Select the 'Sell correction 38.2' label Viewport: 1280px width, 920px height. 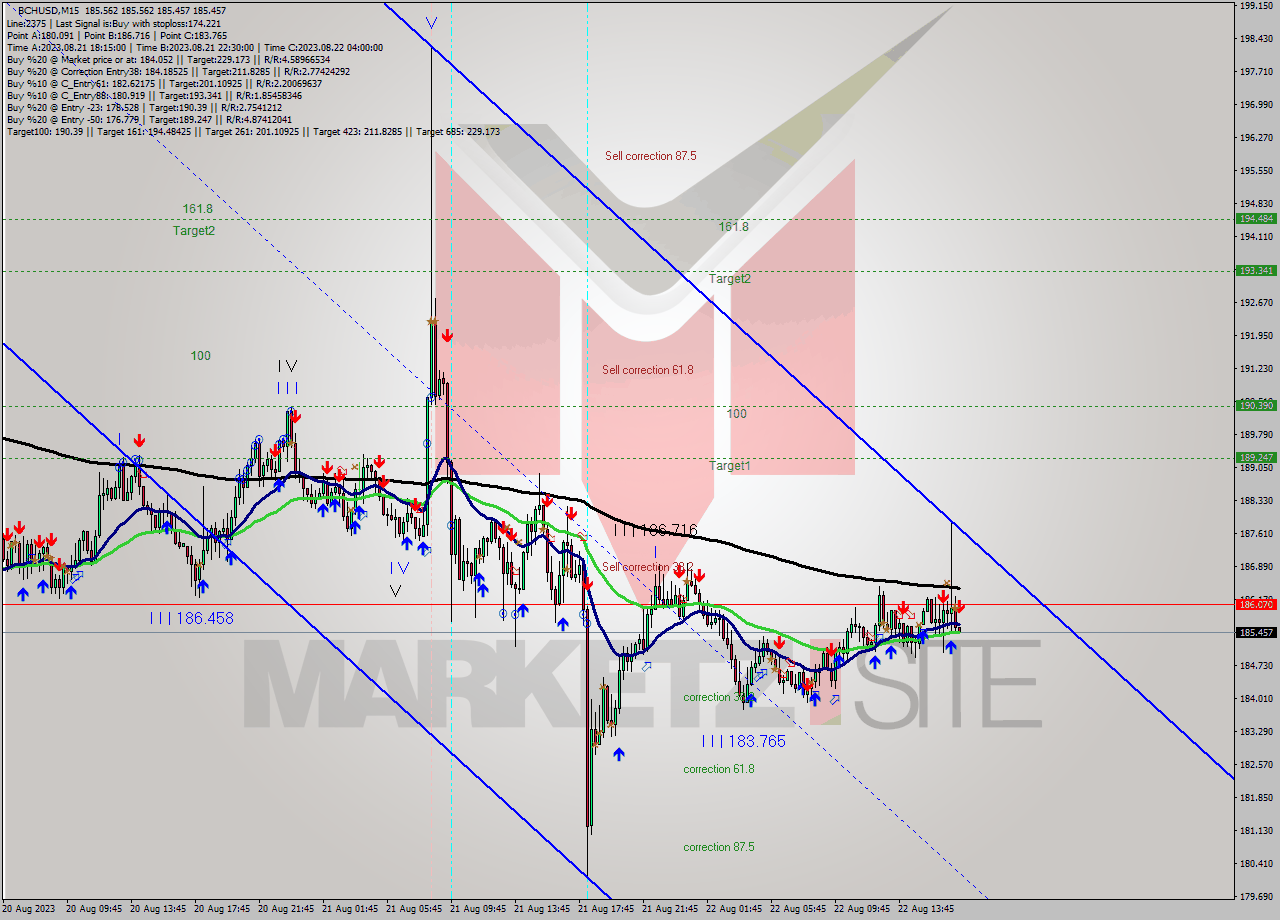[648, 567]
